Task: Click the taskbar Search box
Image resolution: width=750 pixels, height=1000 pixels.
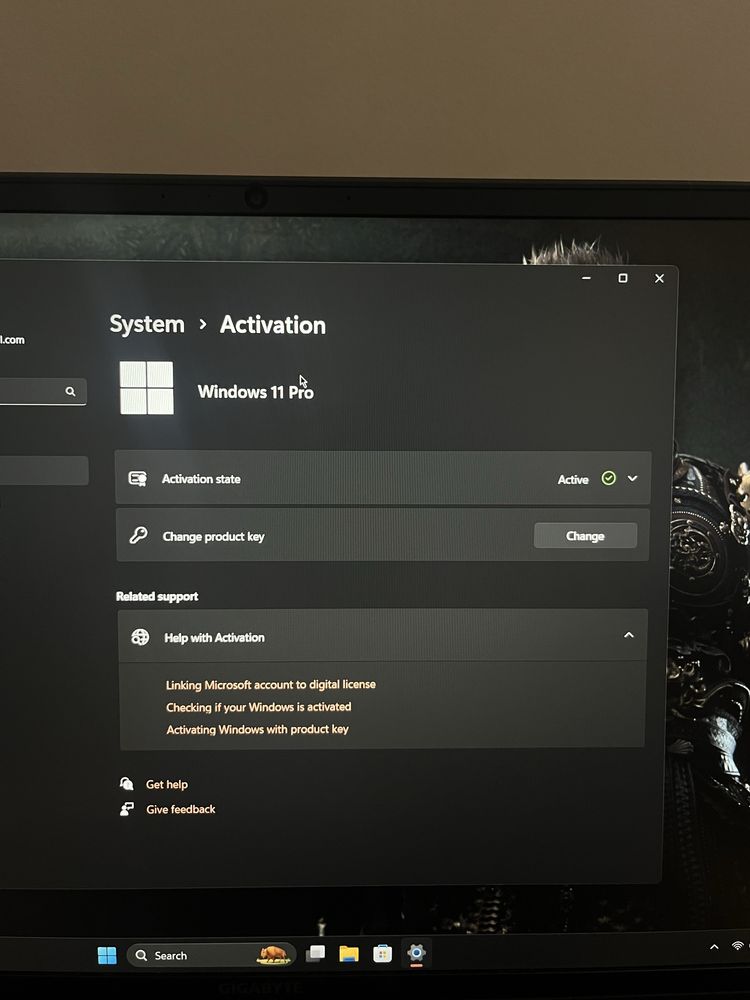Action: pos(211,955)
